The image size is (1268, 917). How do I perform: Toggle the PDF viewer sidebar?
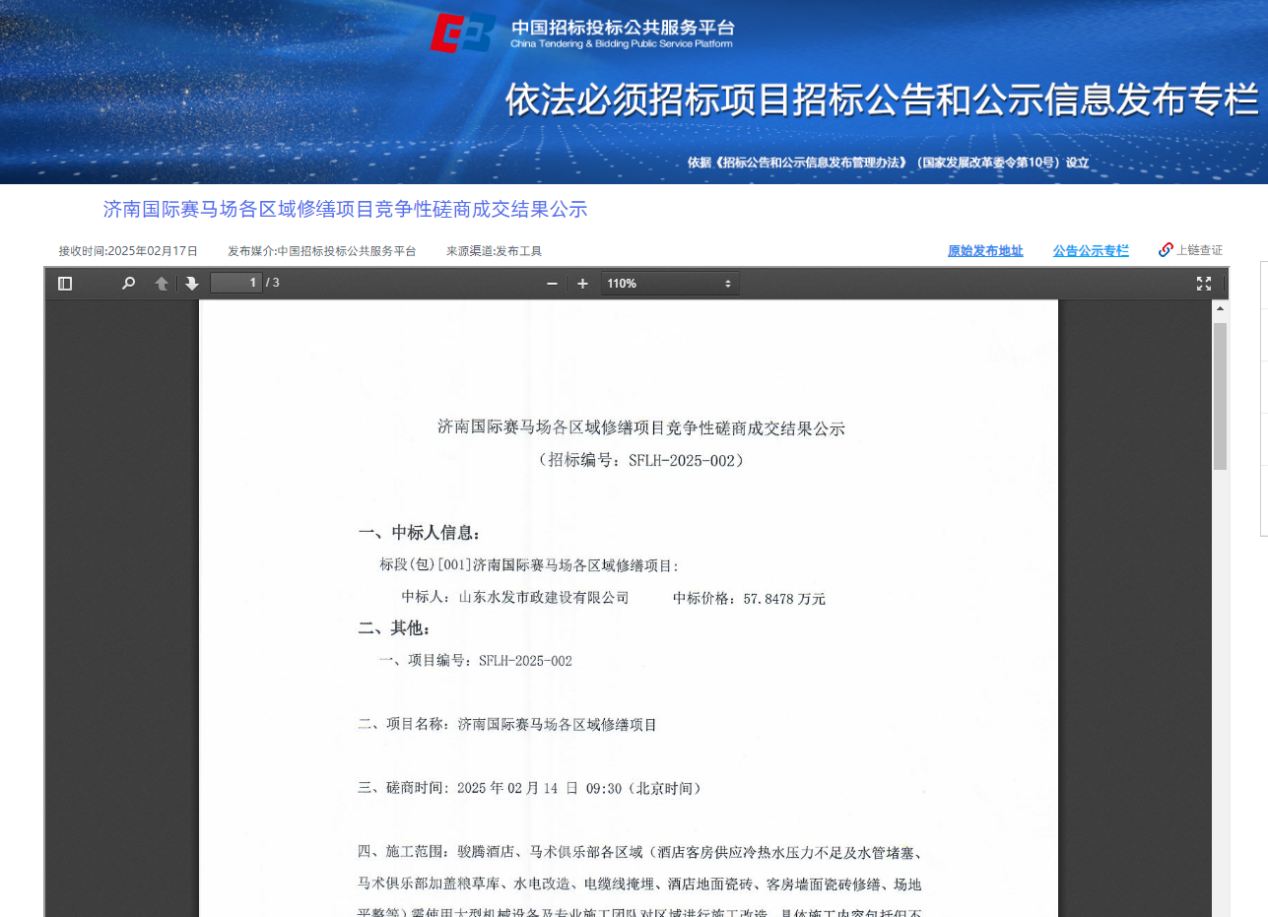pyautogui.click(x=65, y=284)
